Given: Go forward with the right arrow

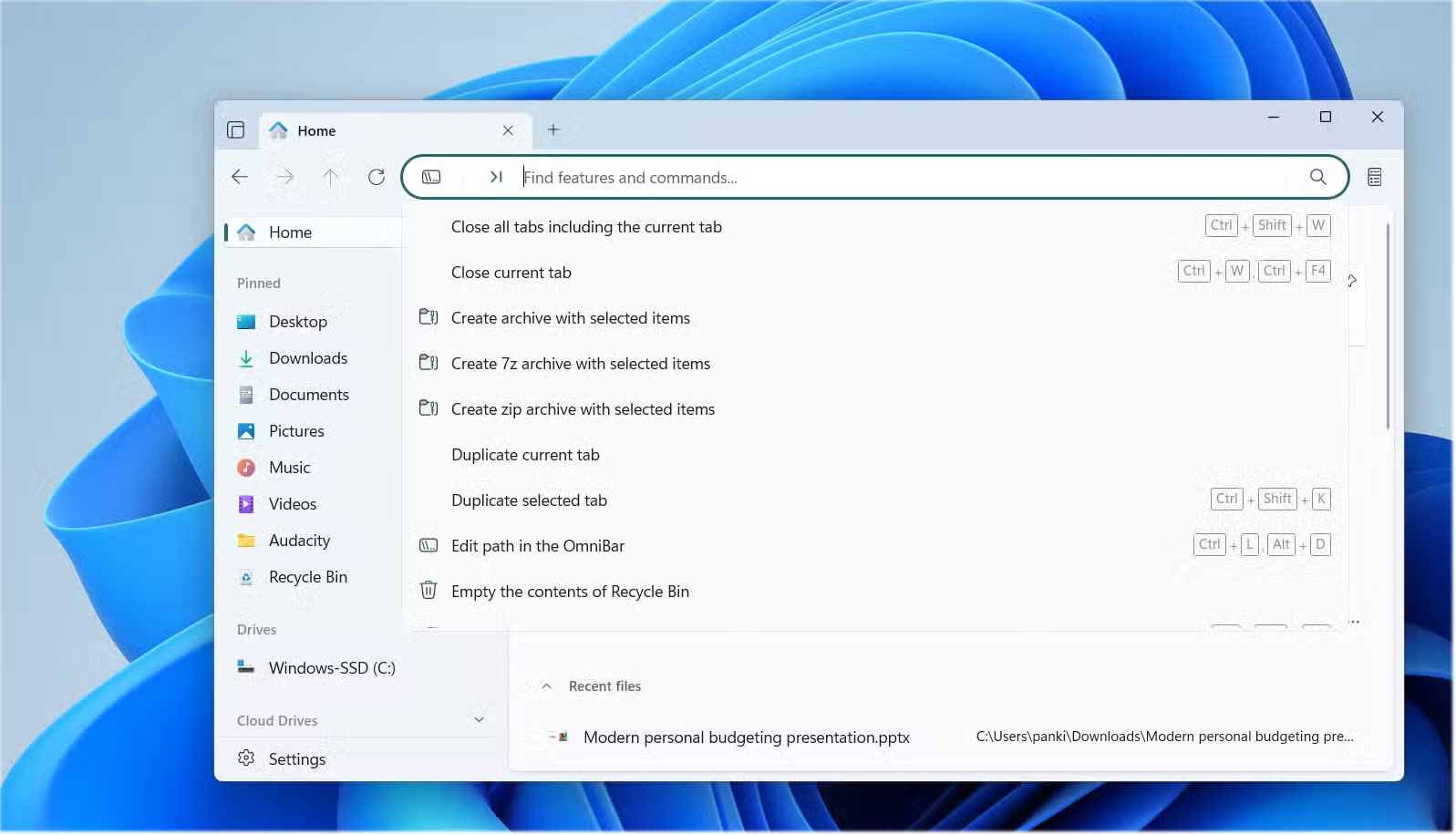Looking at the screenshot, I should (x=285, y=177).
